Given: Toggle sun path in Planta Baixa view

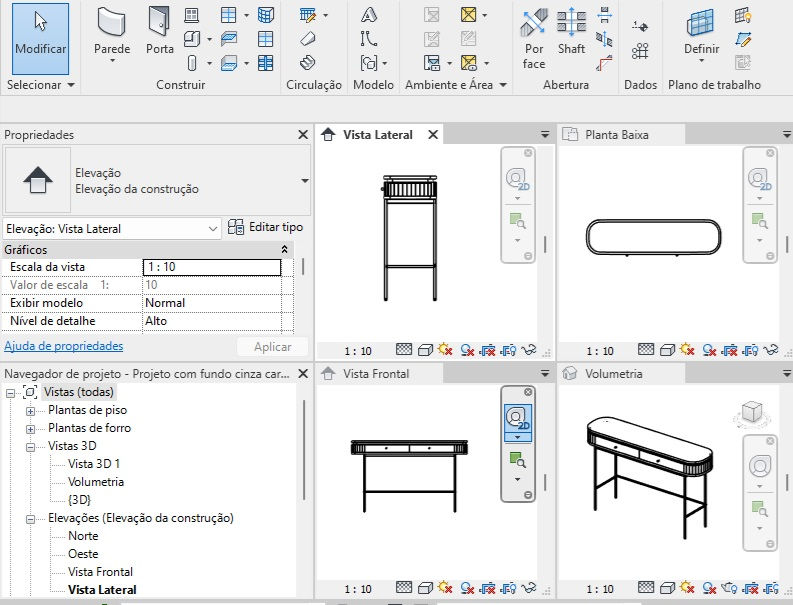Looking at the screenshot, I should (x=687, y=350).
